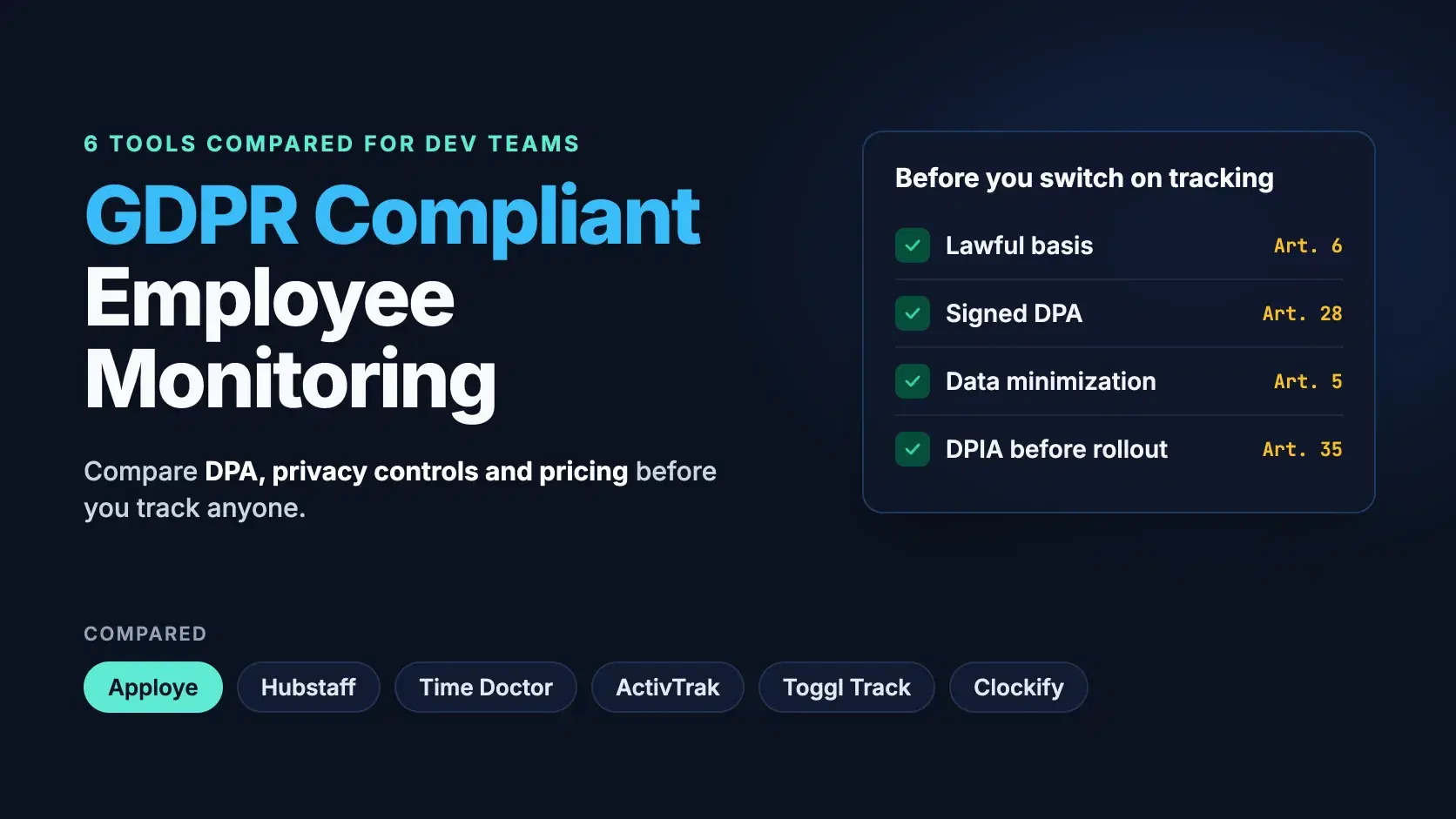This screenshot has width=1456, height=819.
Task: Choose the Clockify pill
Action: pyautogui.click(x=1019, y=688)
